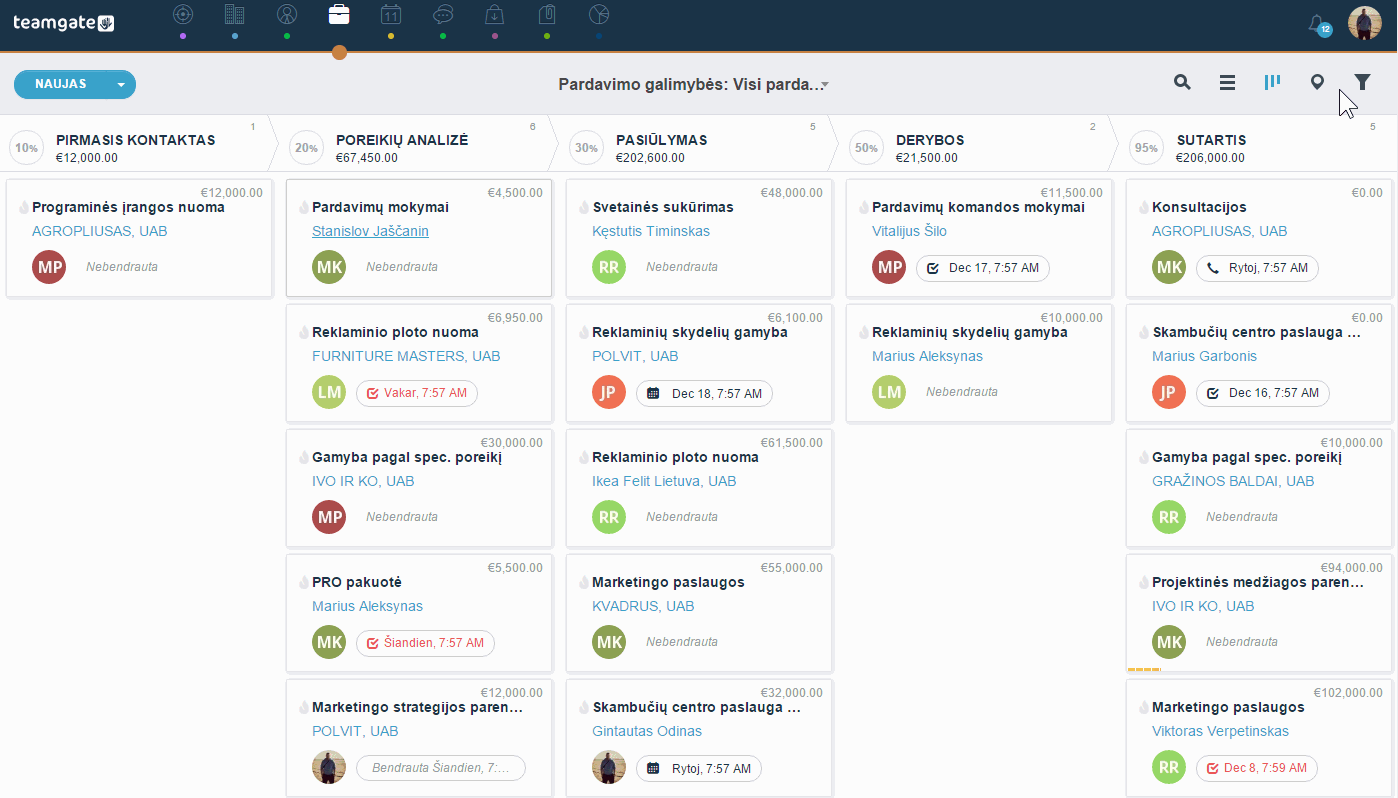The height and width of the screenshot is (798, 1398).
Task: Switch to list view icon
Action: pos(1227,83)
